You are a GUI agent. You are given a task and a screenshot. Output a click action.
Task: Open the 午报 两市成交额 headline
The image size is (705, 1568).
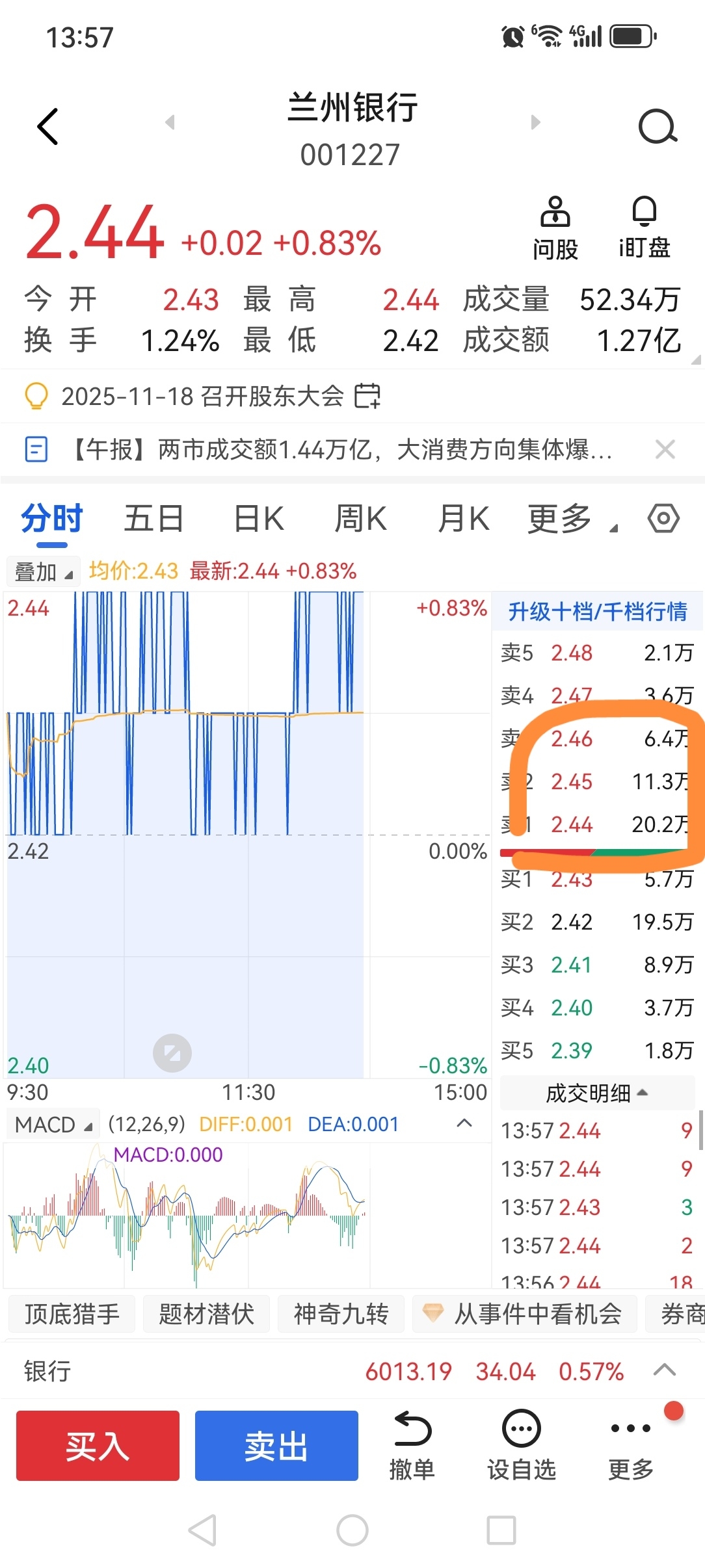pos(339,449)
